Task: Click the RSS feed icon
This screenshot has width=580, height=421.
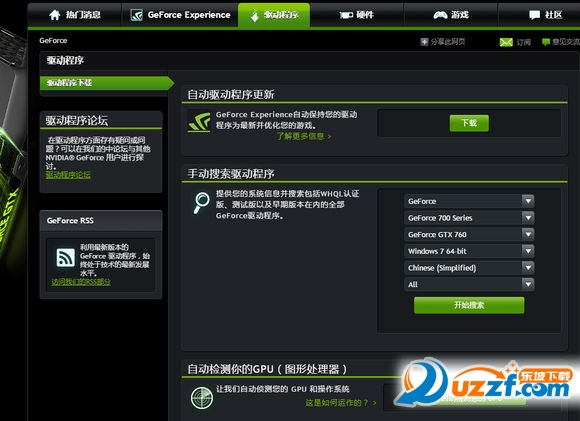Action: (65, 257)
